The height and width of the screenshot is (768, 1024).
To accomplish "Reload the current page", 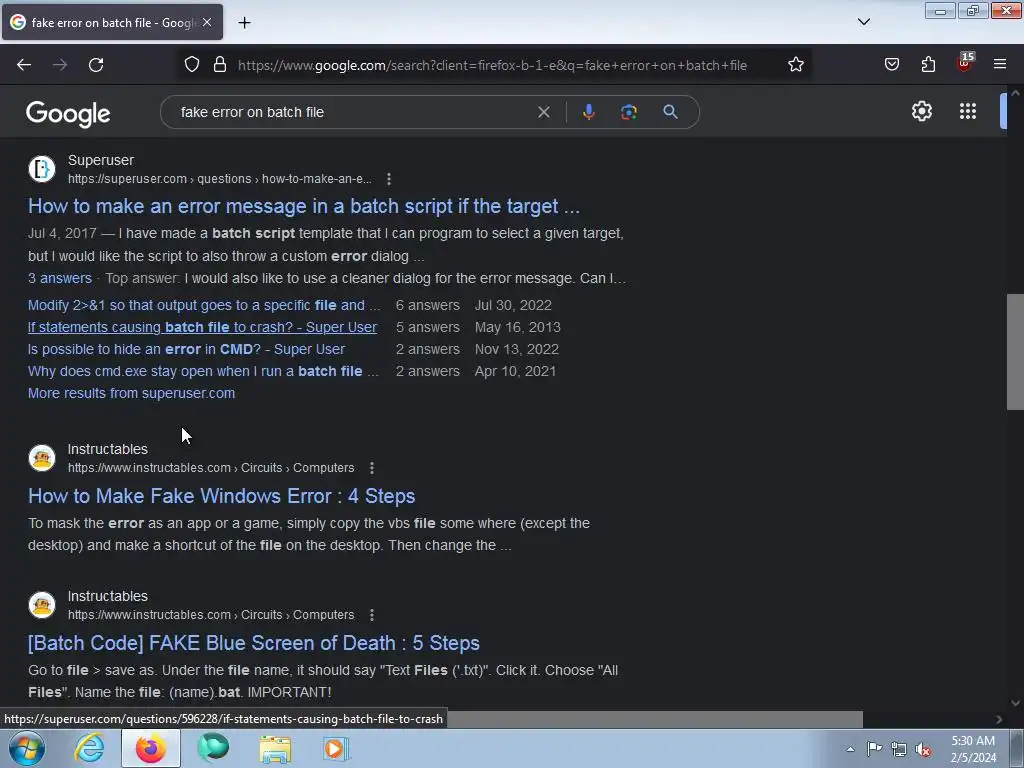I will point(96,65).
